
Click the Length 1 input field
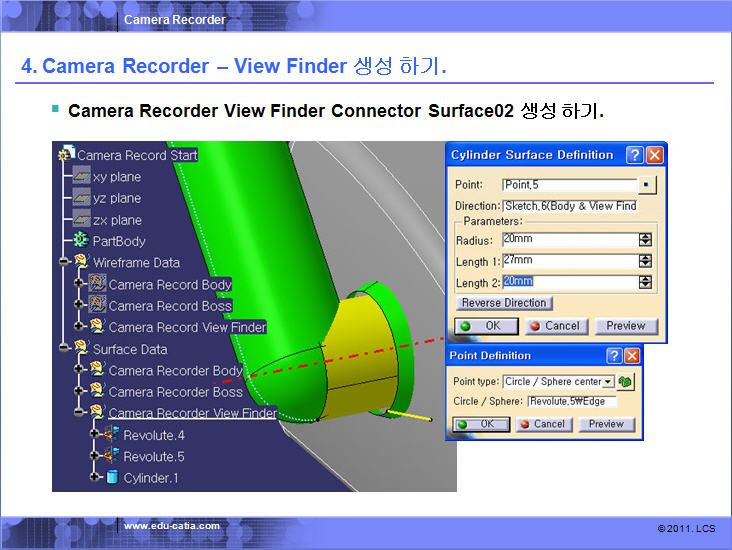pyautogui.click(x=569, y=261)
